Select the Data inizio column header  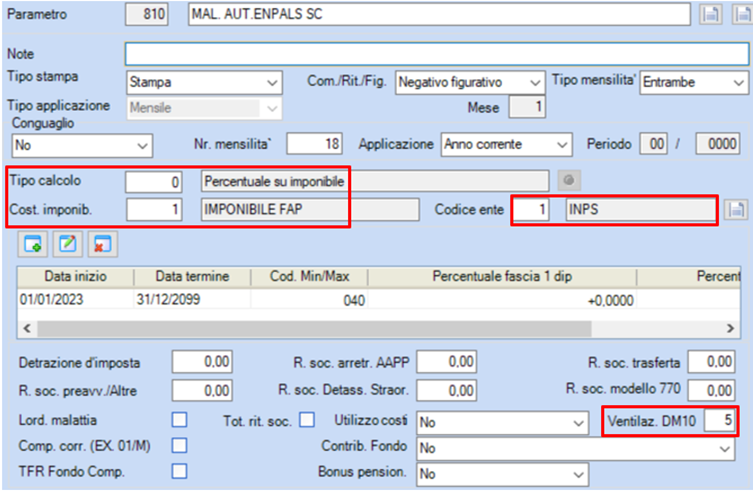tap(75, 277)
